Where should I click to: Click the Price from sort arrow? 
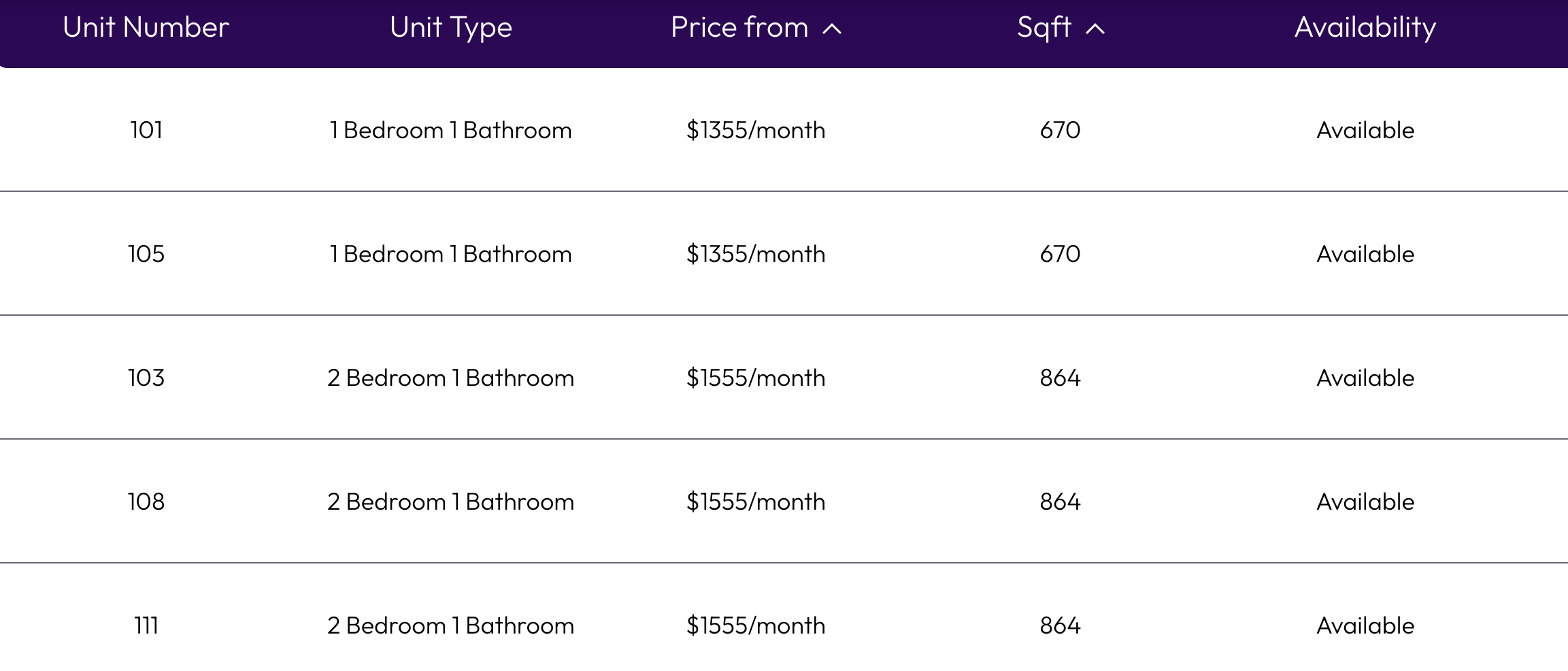click(832, 29)
